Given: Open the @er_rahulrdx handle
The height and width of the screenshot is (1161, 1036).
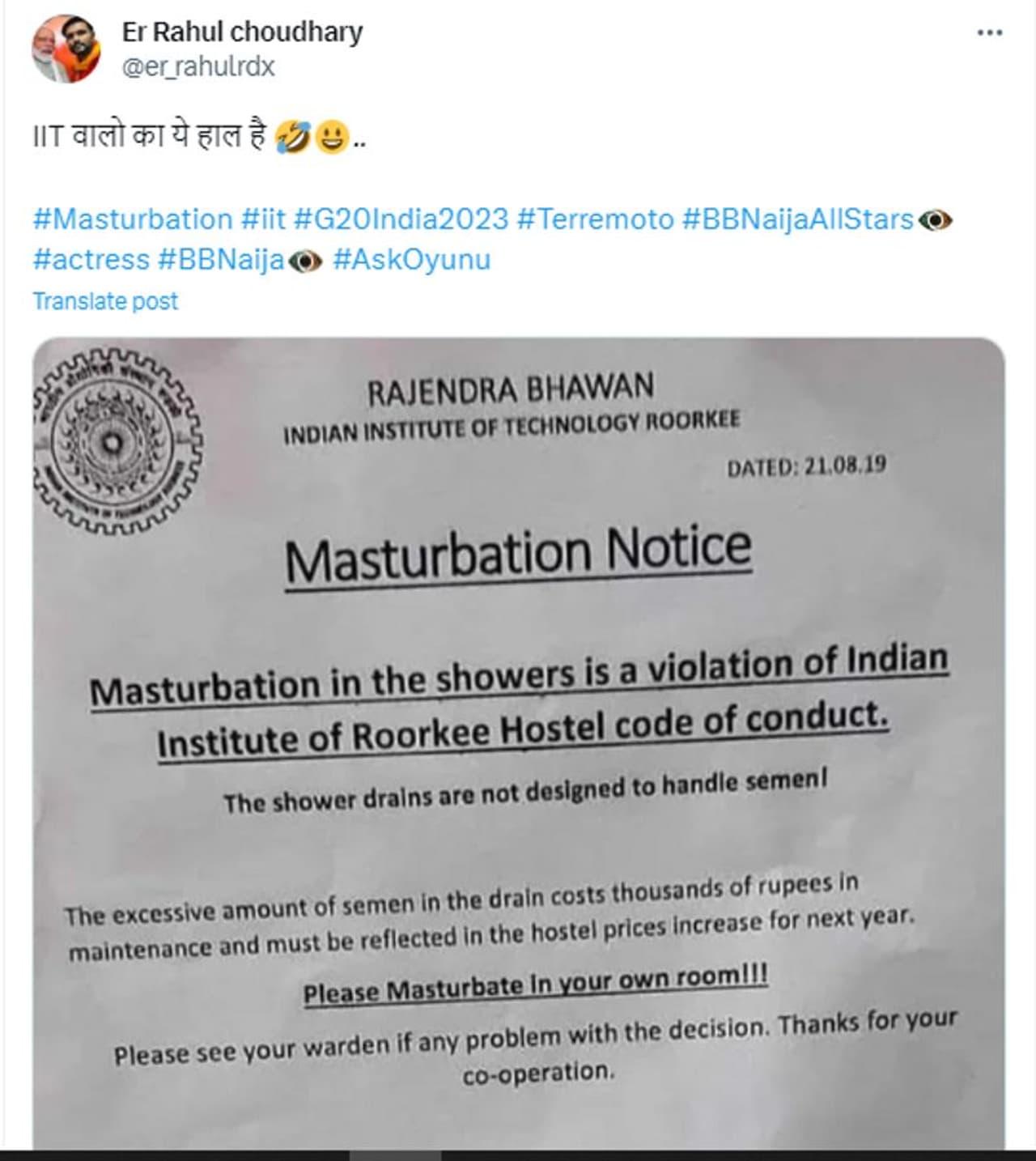Looking at the screenshot, I should pos(198,66).
